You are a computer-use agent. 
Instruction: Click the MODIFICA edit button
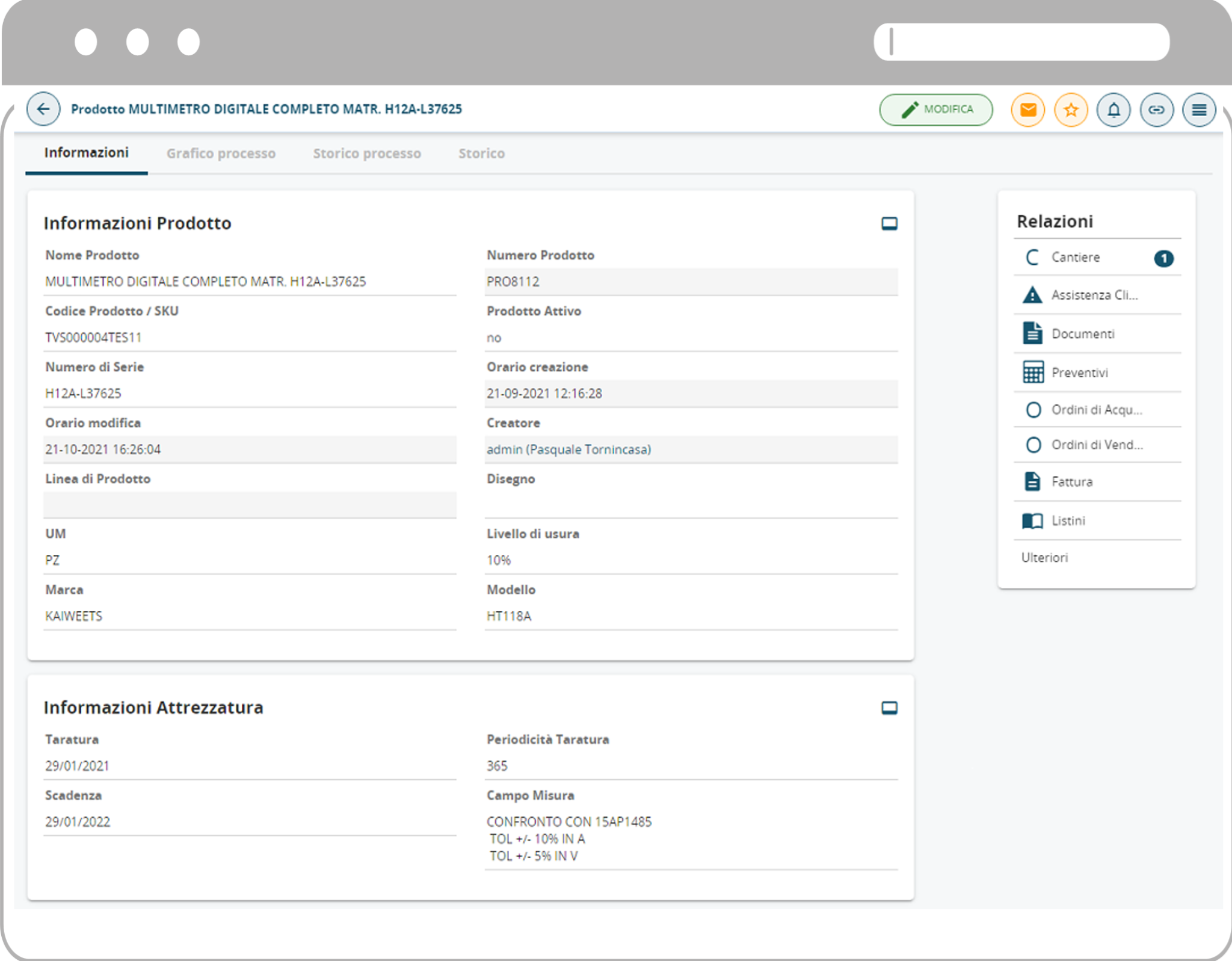click(936, 110)
